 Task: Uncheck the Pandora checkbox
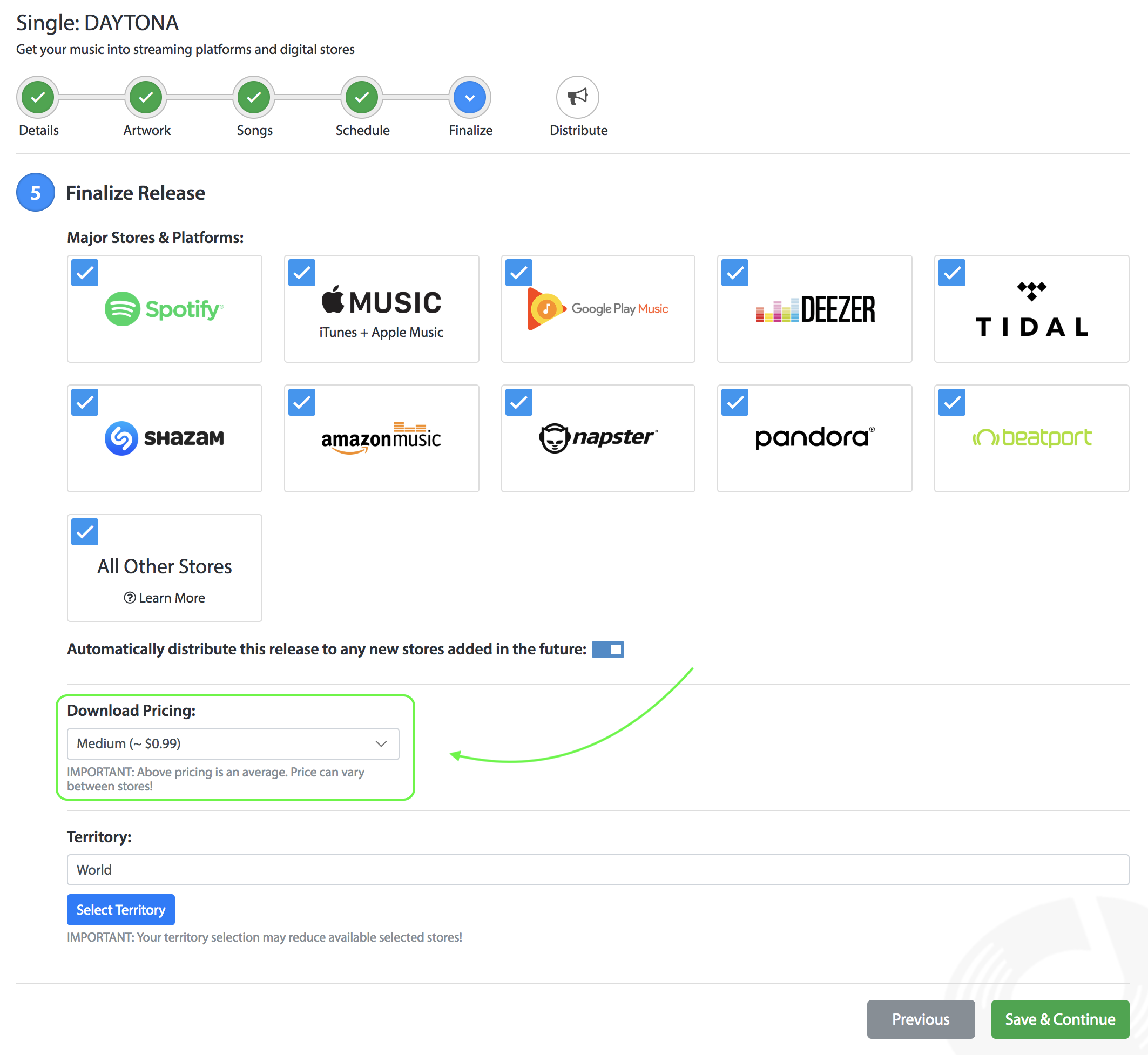[x=735, y=402]
